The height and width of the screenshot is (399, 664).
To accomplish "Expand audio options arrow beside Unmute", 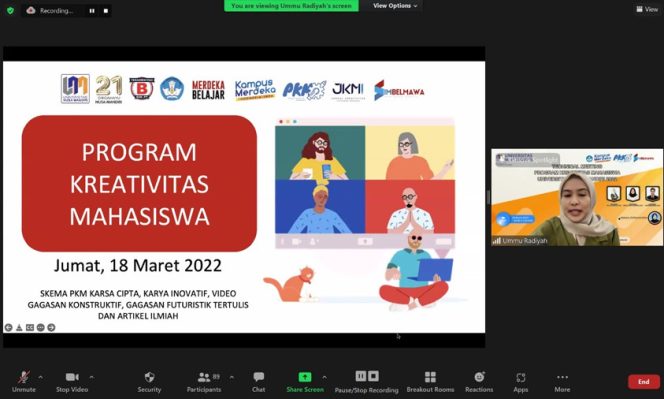I will [x=41, y=377].
